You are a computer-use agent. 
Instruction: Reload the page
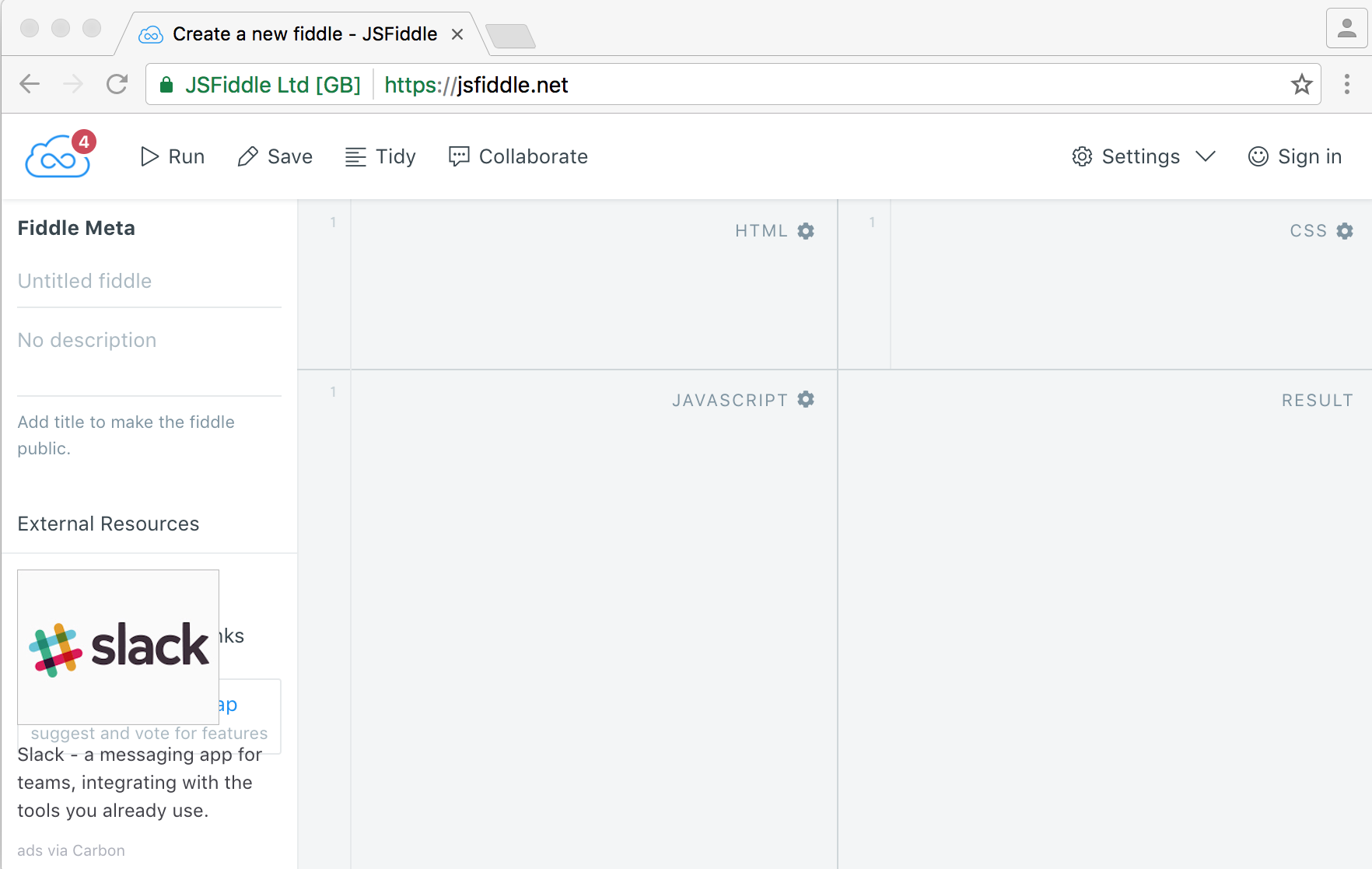click(x=117, y=84)
